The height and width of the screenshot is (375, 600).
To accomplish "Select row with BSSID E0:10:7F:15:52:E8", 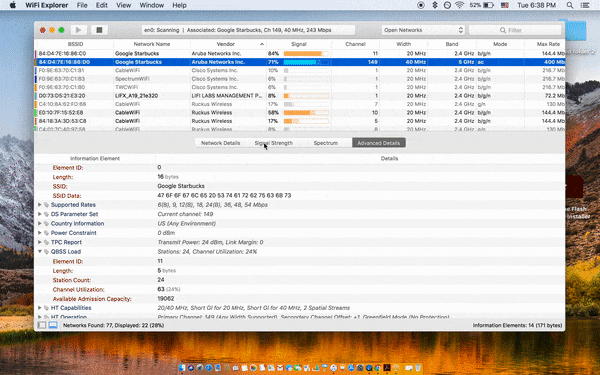I will point(300,113).
